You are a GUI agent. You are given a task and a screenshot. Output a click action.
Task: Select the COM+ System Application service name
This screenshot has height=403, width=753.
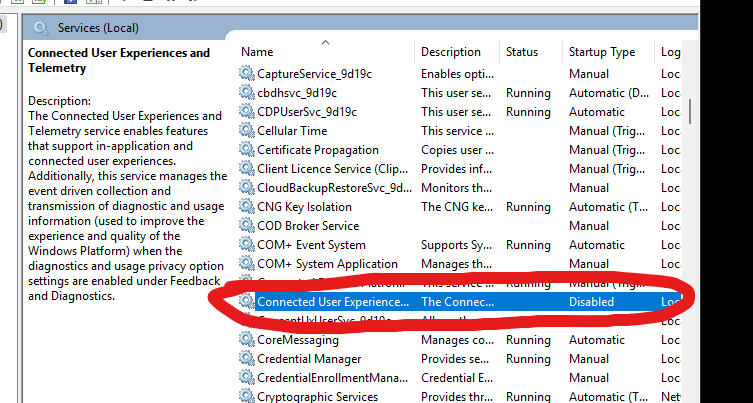(x=328, y=264)
